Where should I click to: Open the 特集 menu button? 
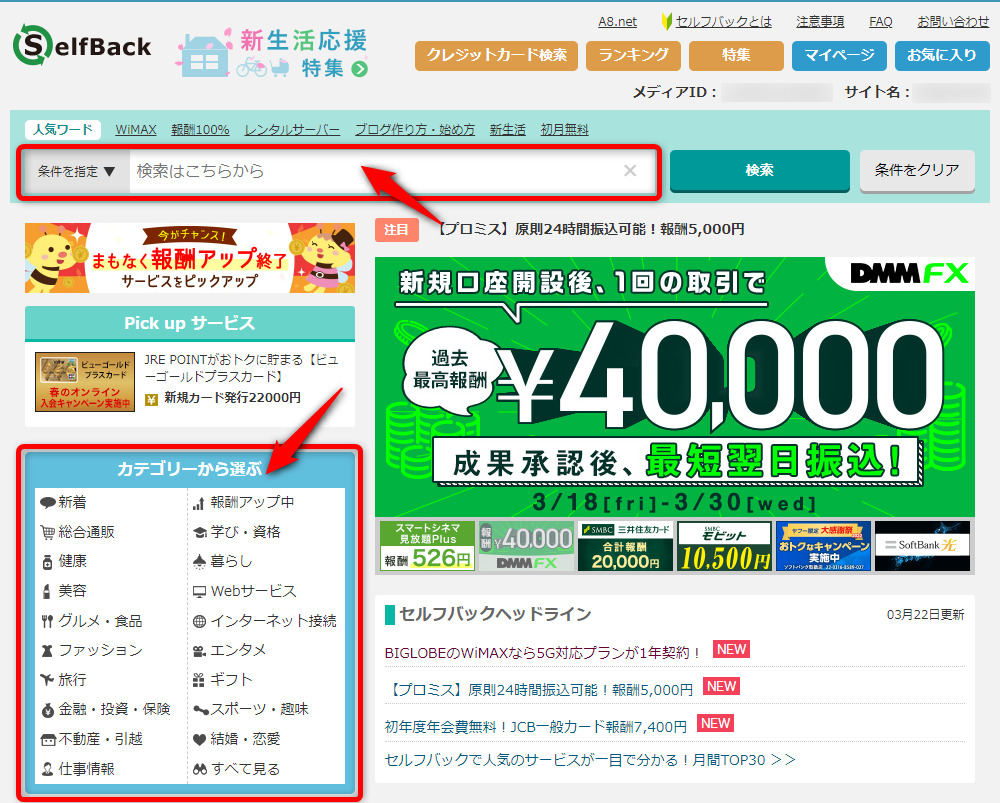(736, 55)
